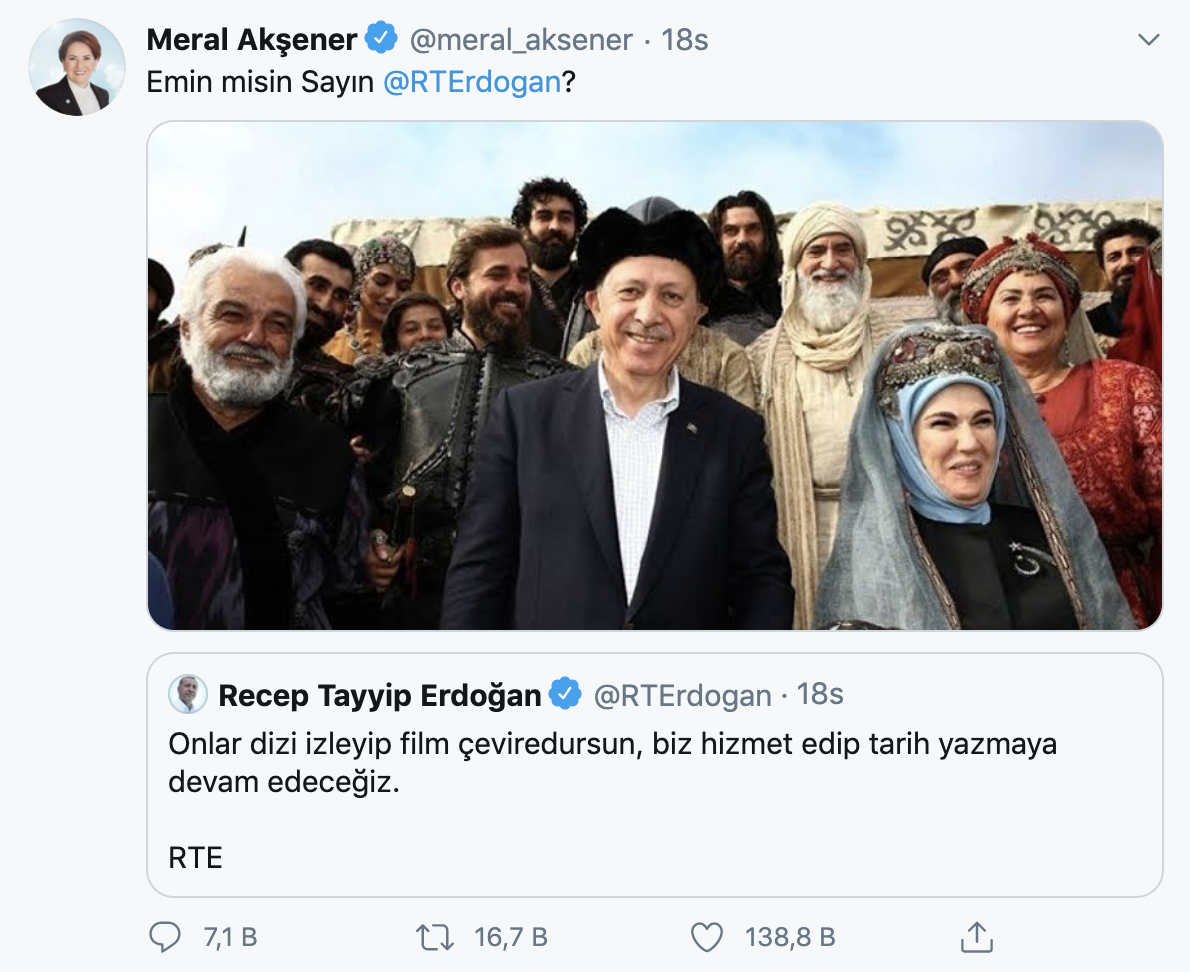Open the @RTErdogan handle in quoted tweet
The width and height of the screenshot is (1190, 972).
tap(682, 696)
